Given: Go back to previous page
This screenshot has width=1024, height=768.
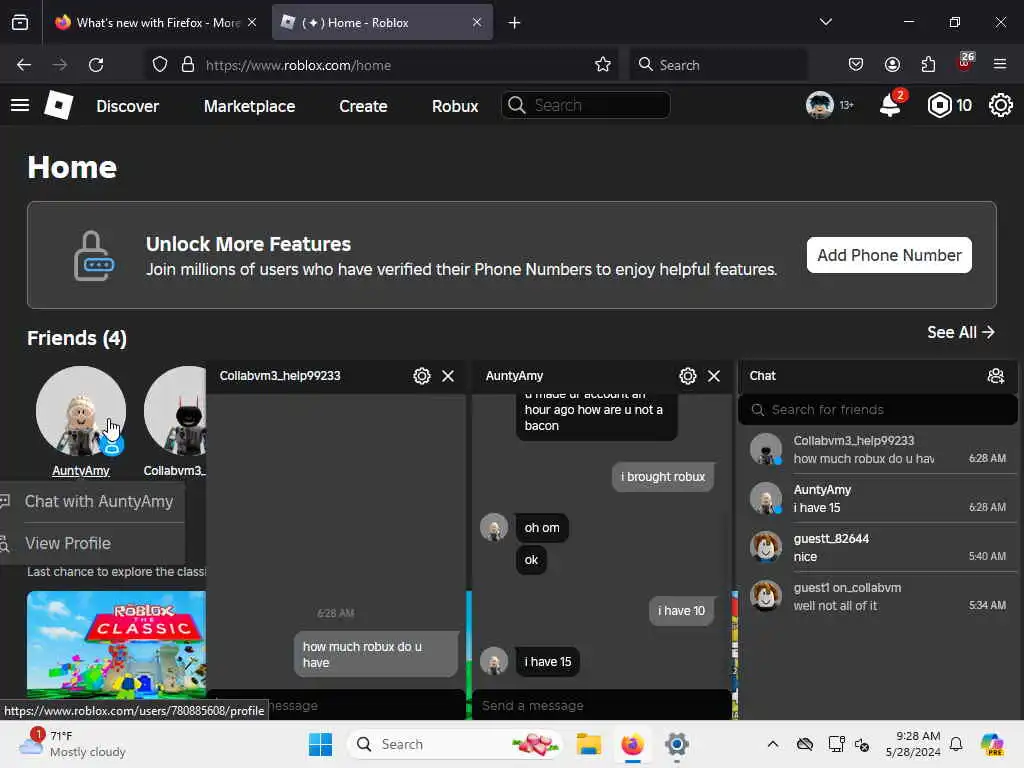Looking at the screenshot, I should pyautogui.click(x=24, y=65).
